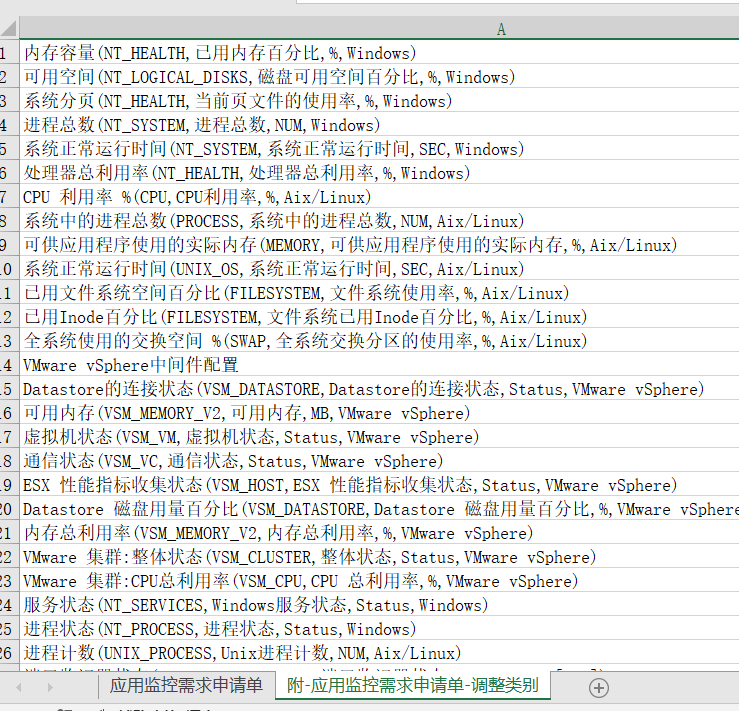This screenshot has height=711, width=739.
Task: Show next sheet tabs with right arrow
Action: [50, 687]
